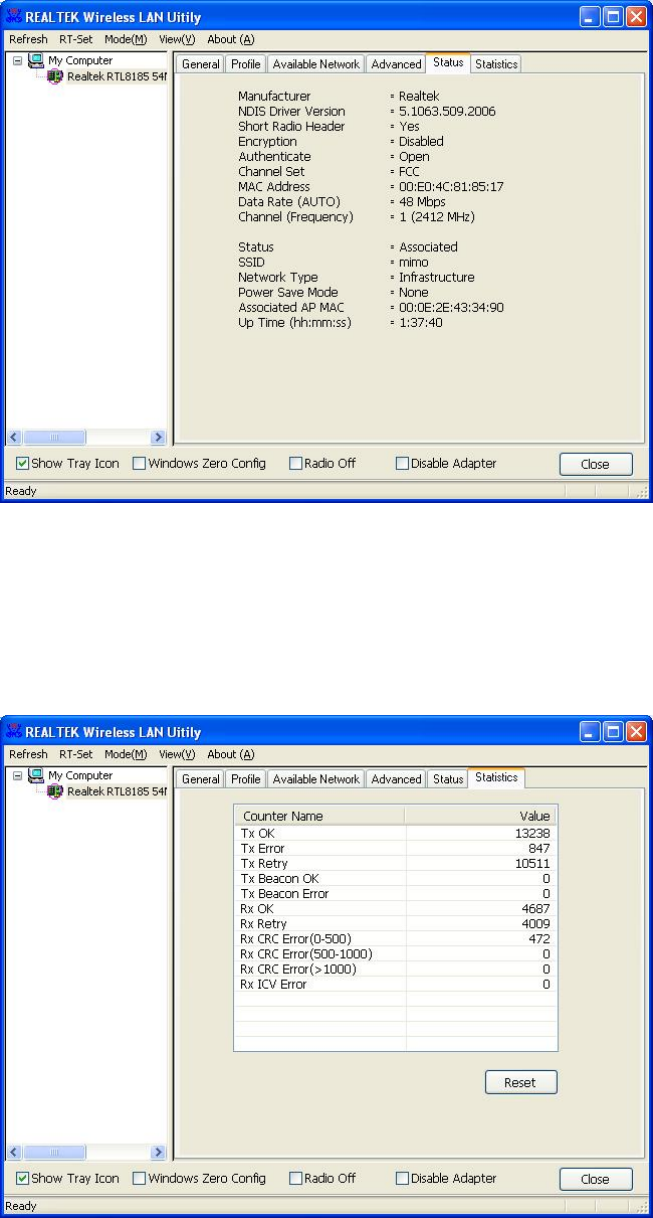Open the Refresh menu in the Status window
The width and height of the screenshot is (653, 1218).
[28, 39]
